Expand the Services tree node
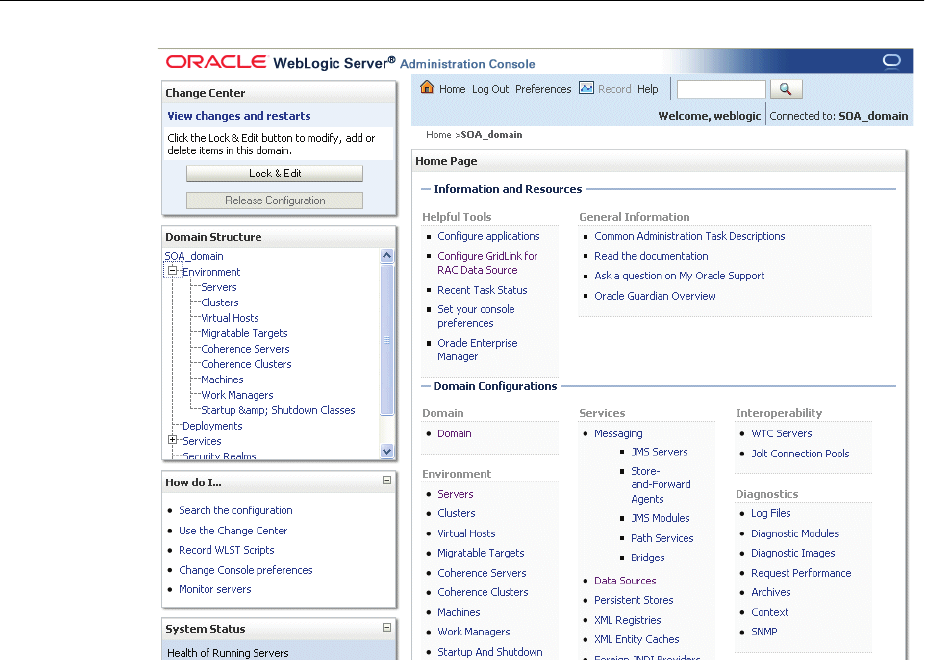 click(x=172, y=439)
